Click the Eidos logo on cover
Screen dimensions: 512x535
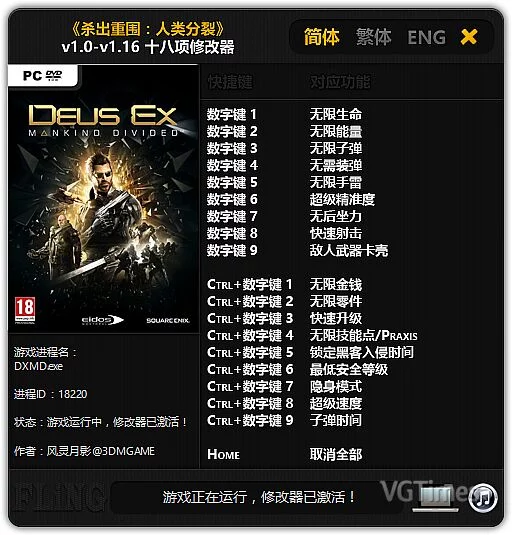[x=102, y=320]
